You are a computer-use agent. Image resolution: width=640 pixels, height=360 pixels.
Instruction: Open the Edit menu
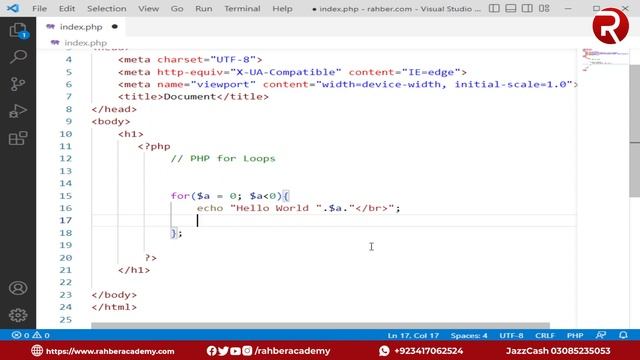67,9
